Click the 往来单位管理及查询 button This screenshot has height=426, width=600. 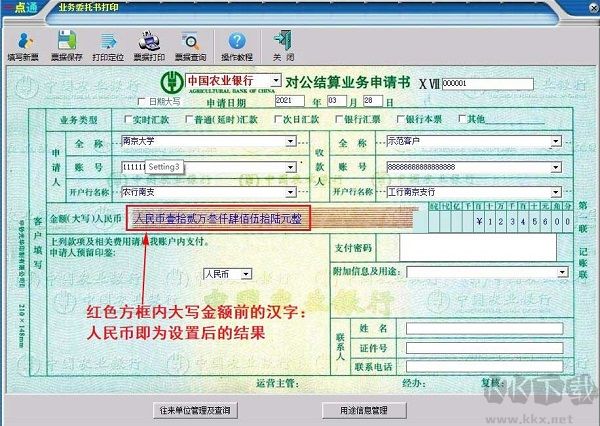195,411
